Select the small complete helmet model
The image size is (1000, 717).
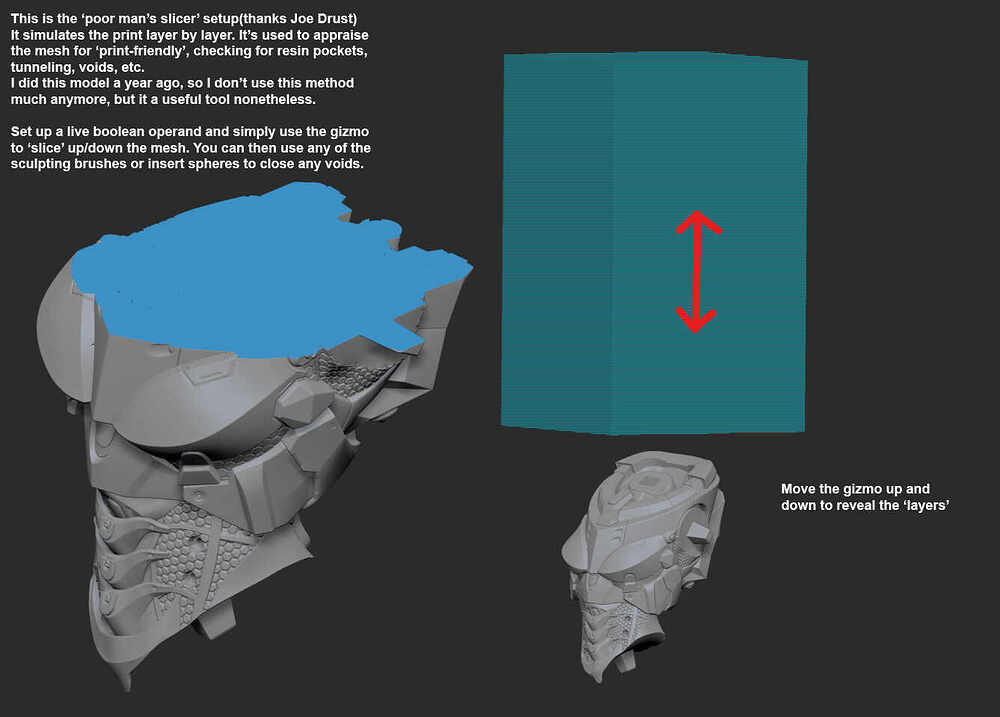click(x=643, y=566)
